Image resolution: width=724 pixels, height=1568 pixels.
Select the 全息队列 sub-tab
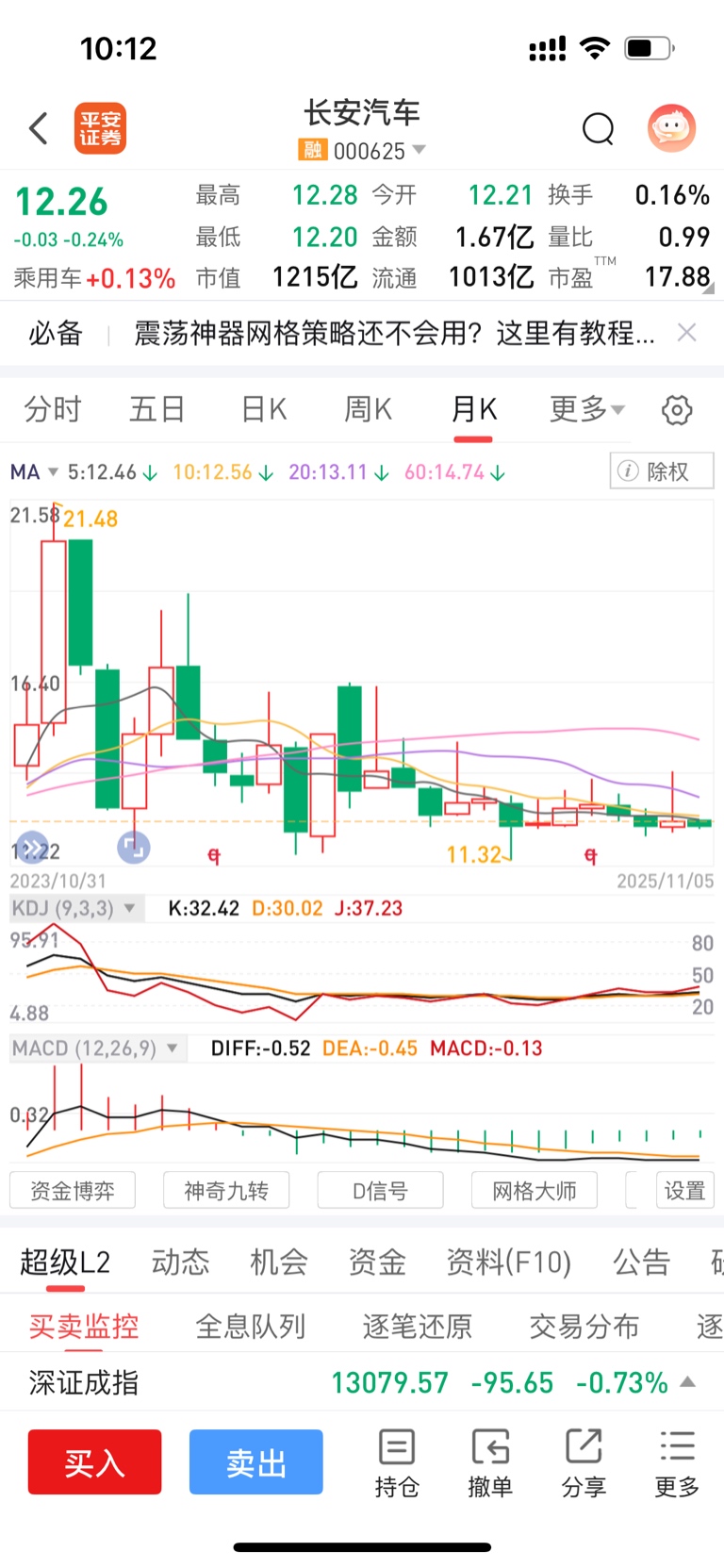(x=251, y=1327)
